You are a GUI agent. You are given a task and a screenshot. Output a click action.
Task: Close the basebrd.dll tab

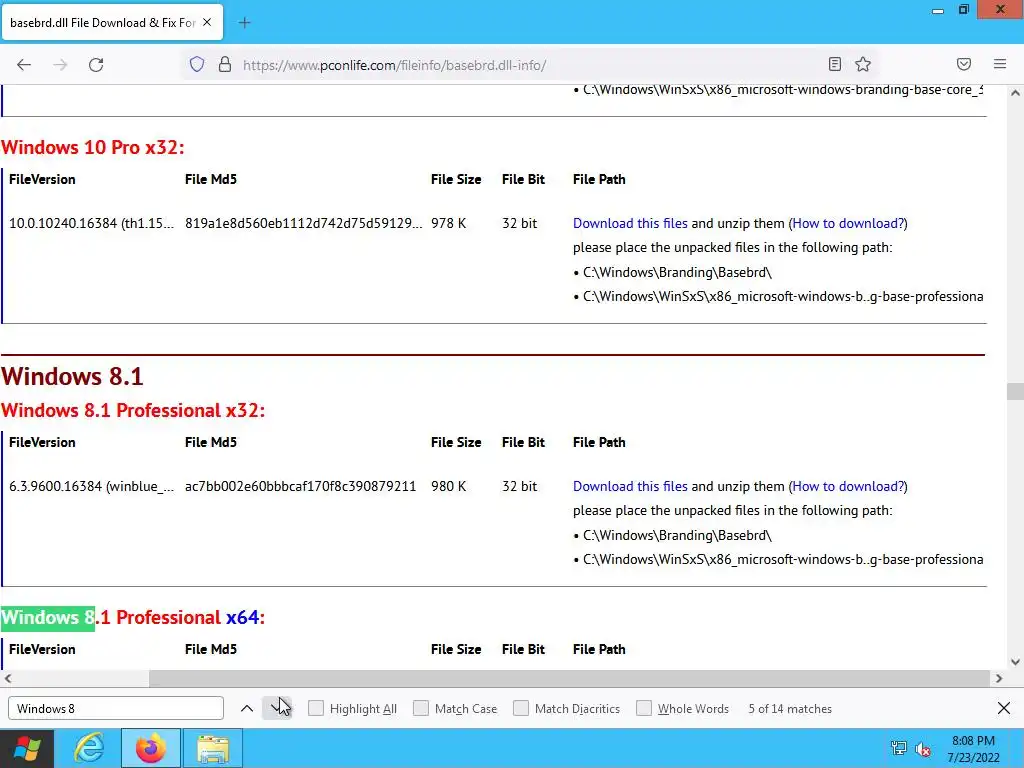point(207,22)
